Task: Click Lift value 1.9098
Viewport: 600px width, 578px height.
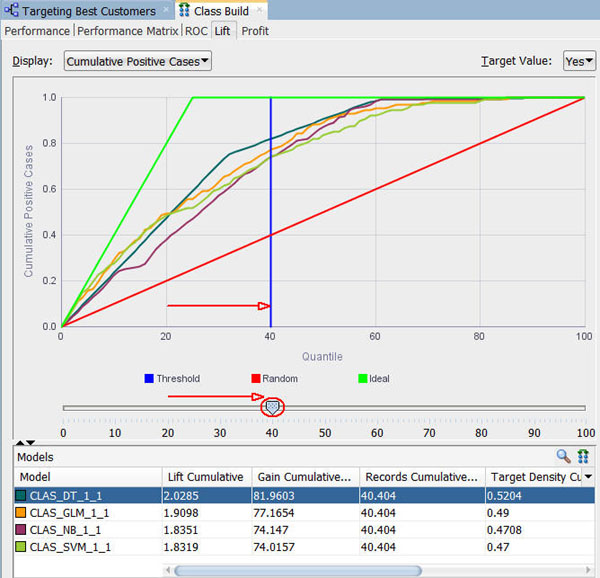Action: point(181,513)
